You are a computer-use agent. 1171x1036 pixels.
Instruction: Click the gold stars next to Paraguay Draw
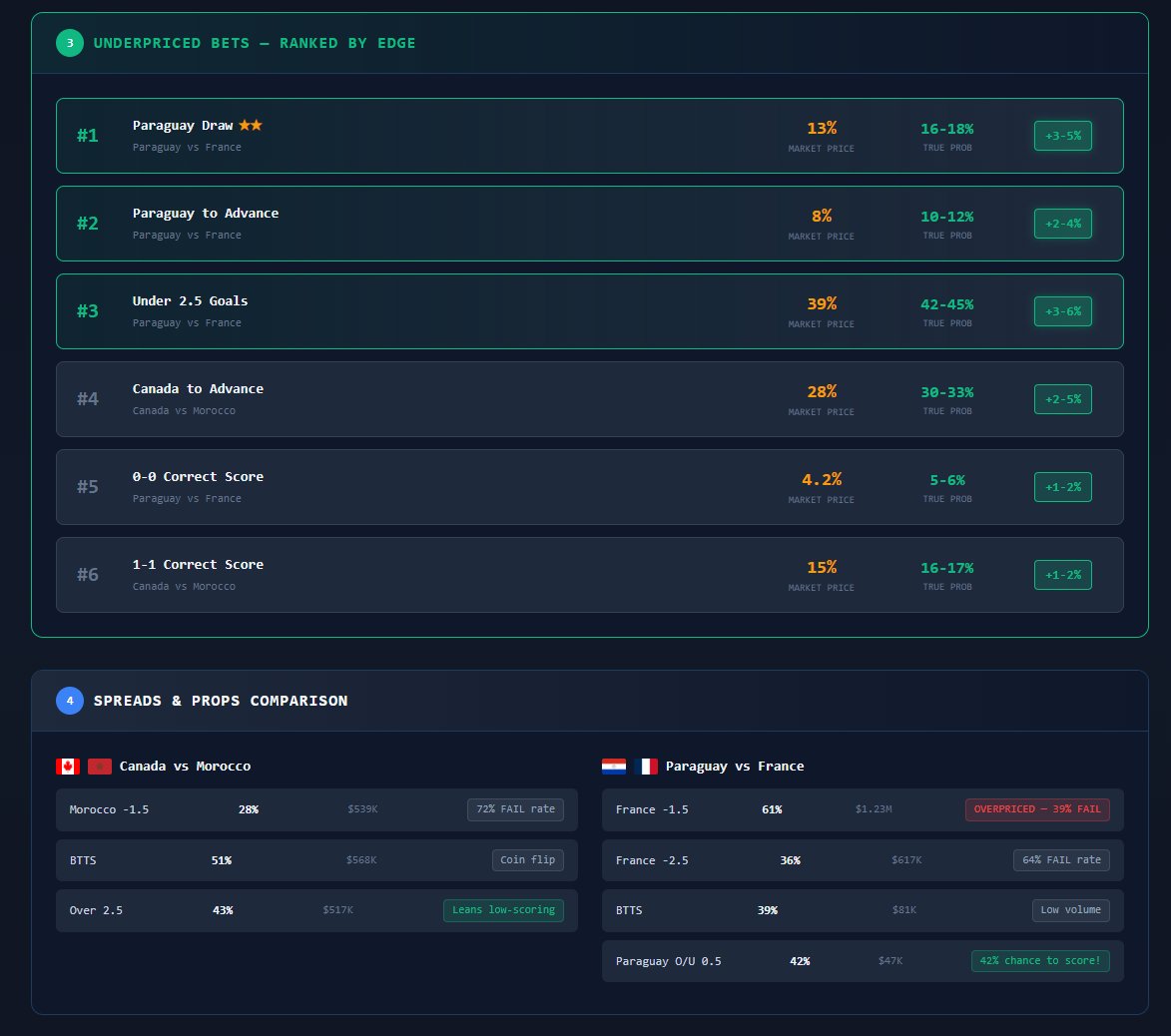pos(251,125)
